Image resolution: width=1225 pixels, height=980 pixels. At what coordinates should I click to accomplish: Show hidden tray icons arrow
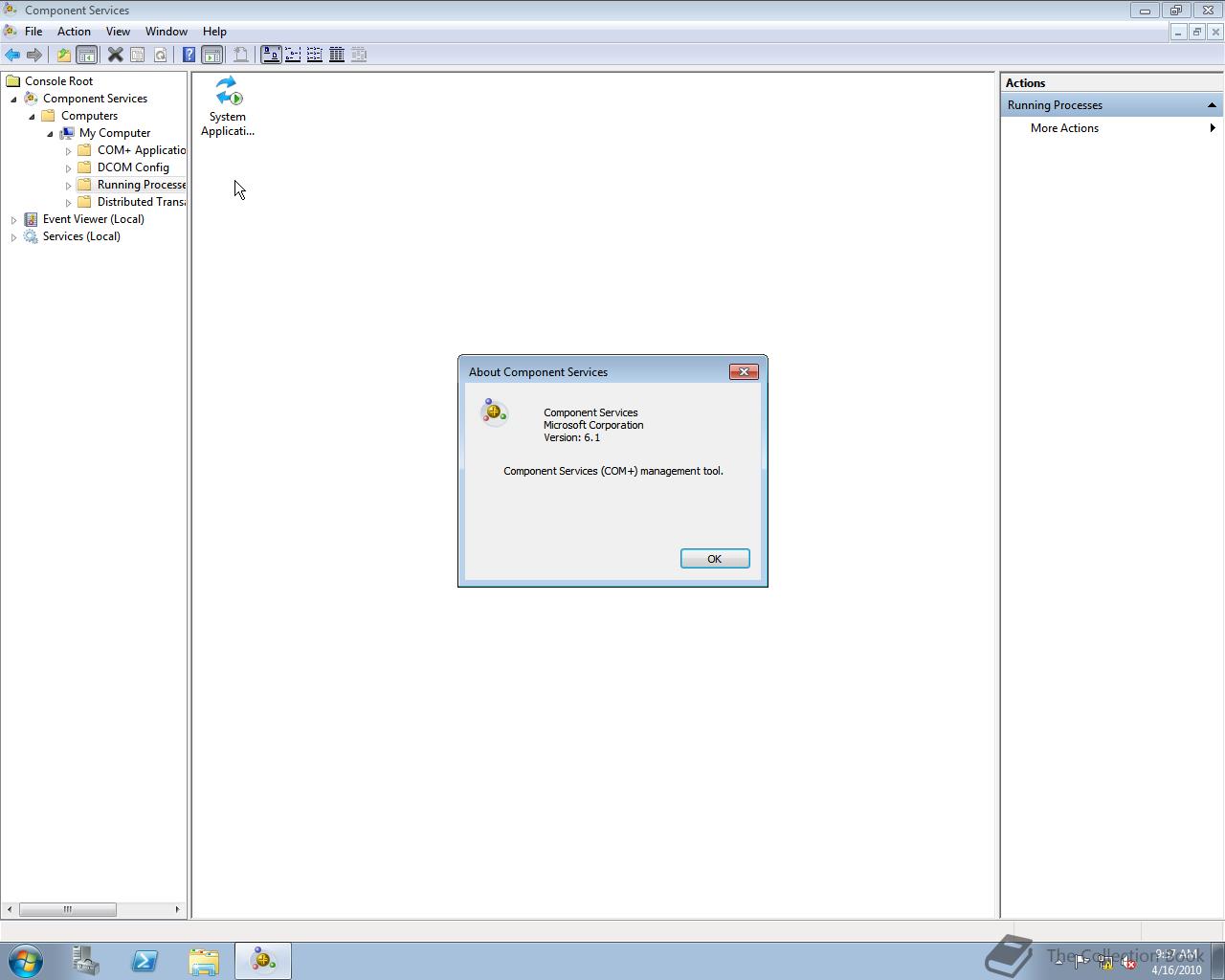[1058, 963]
